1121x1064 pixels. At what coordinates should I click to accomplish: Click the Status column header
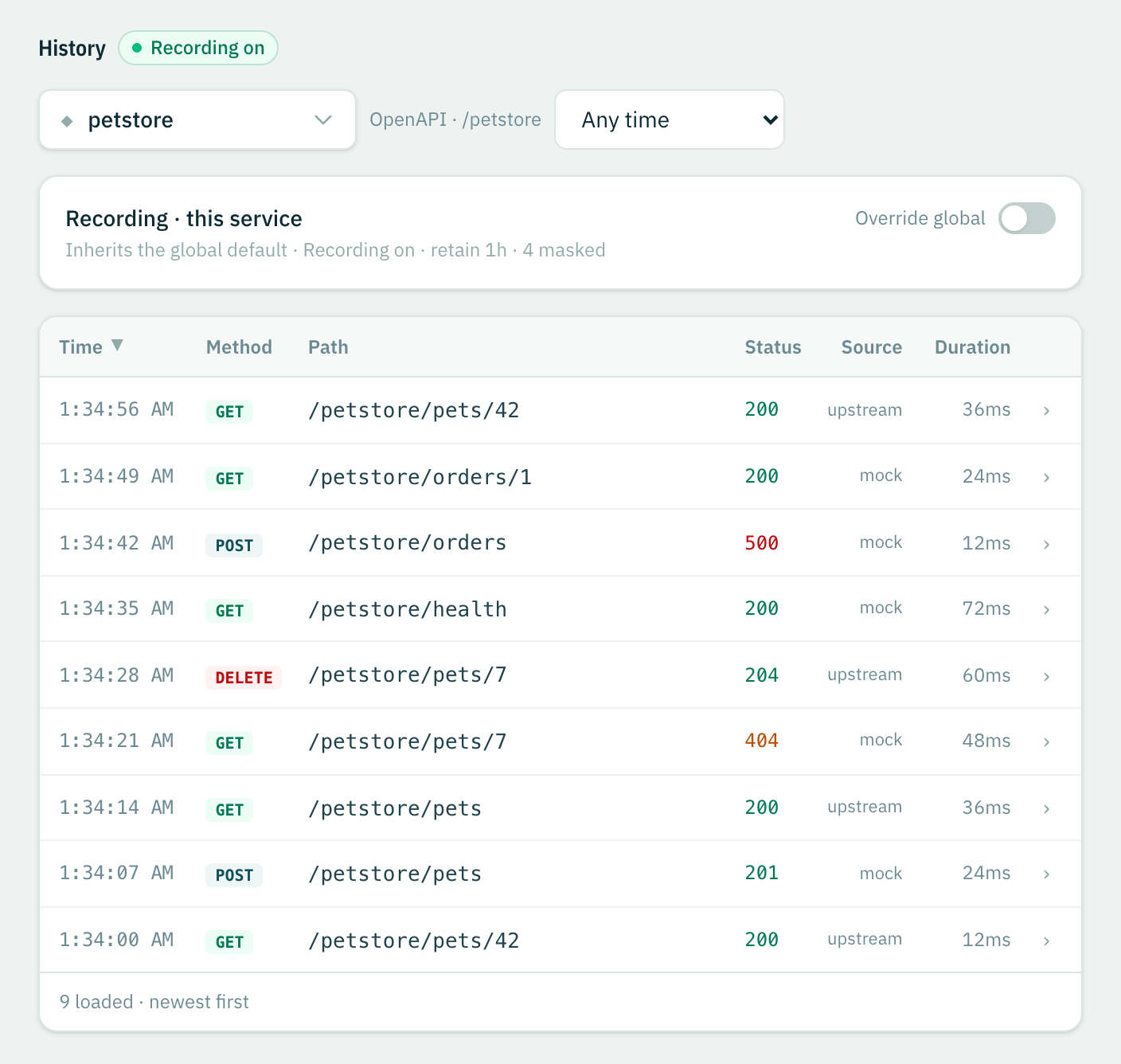773,347
